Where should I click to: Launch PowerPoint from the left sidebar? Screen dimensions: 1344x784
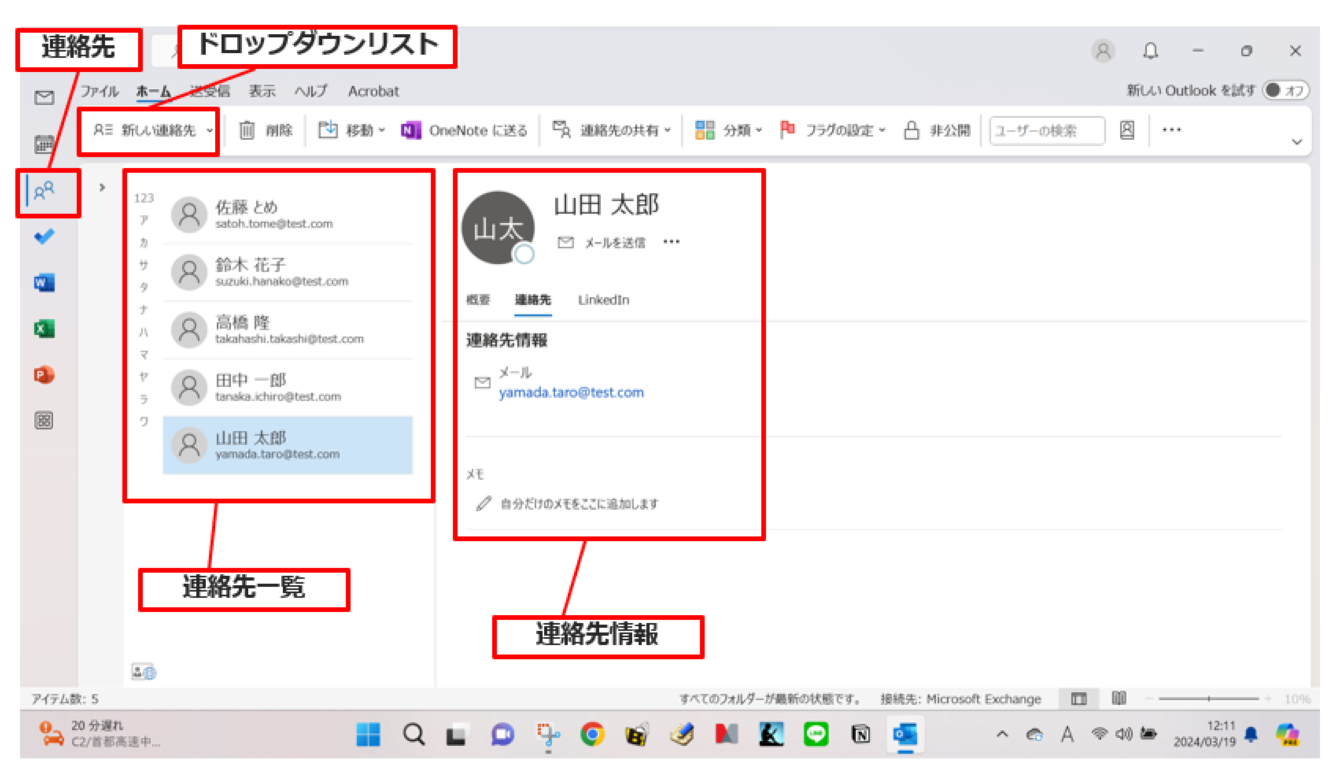[44, 375]
